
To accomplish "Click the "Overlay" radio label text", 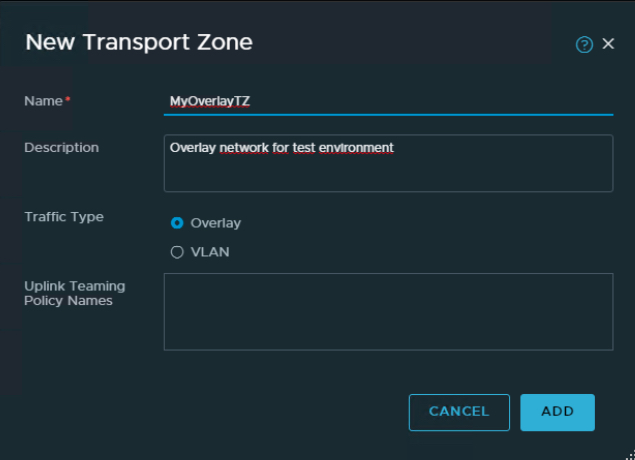I will (215, 223).
